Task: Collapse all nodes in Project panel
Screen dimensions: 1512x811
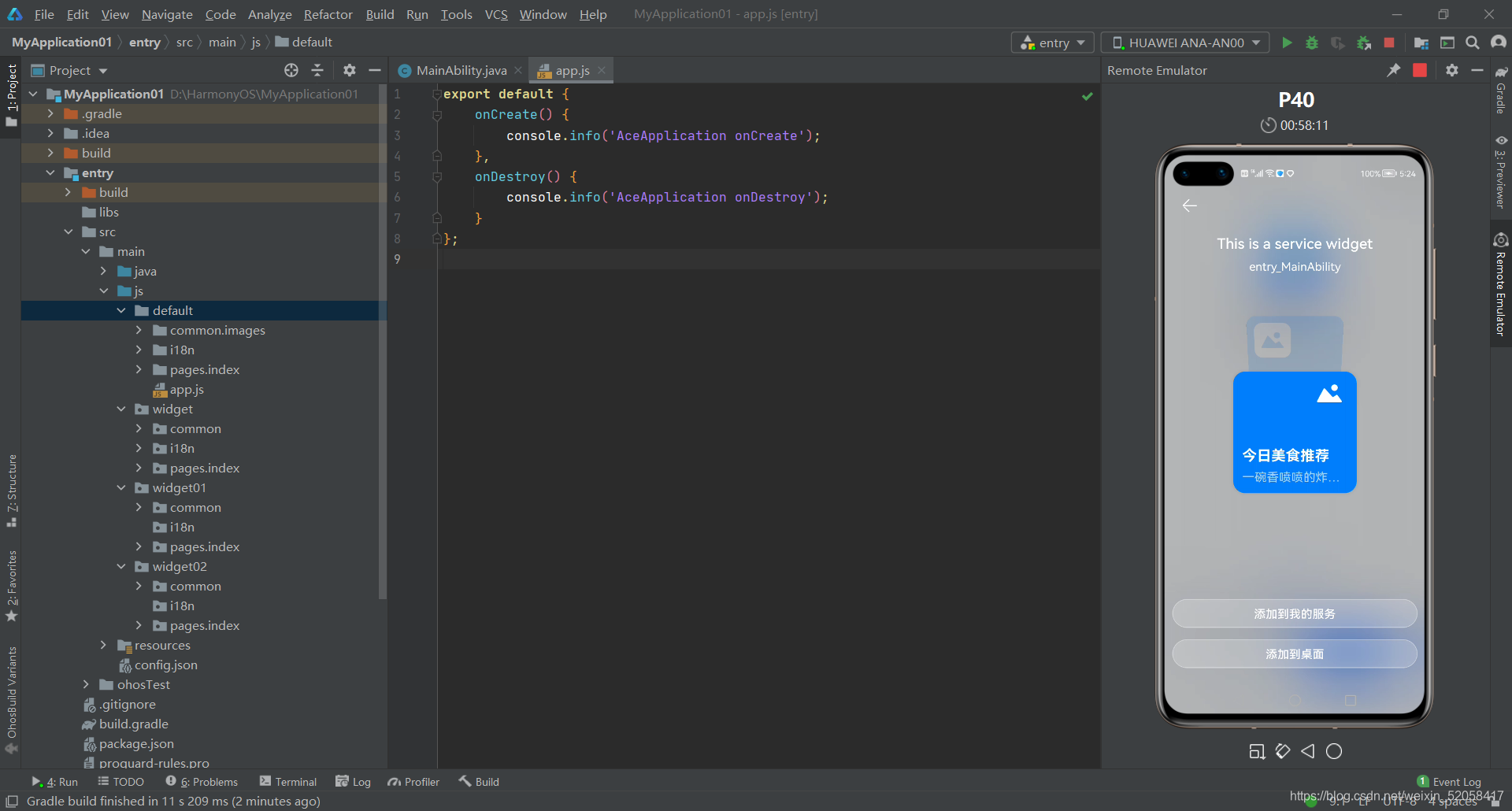Action: (317, 70)
